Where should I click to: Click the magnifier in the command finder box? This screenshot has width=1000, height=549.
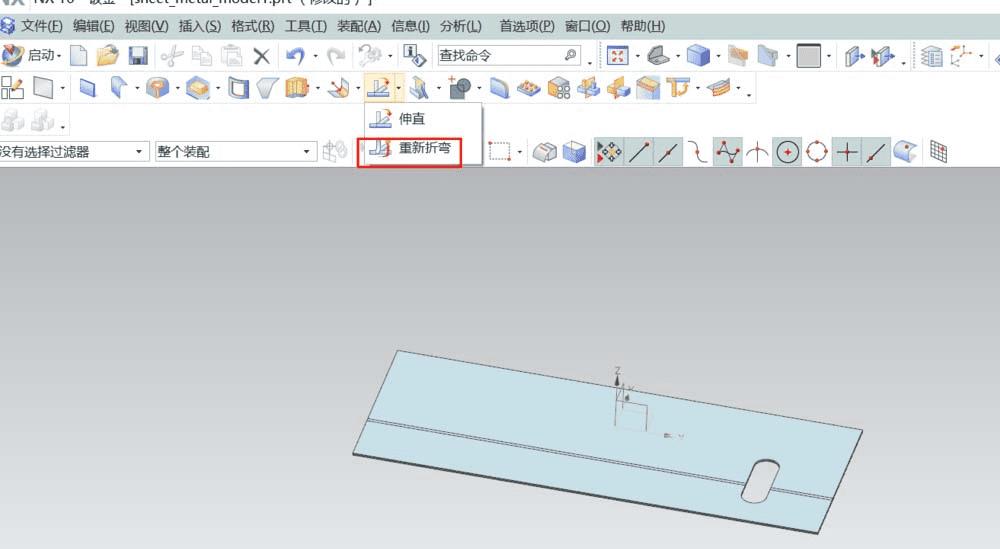571,55
